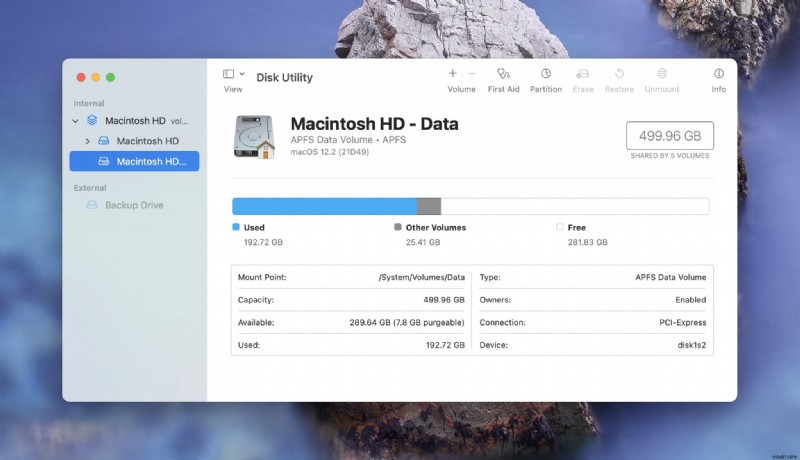Click the gray Other Volumes bar segment
The width and height of the screenshot is (800, 460).
[x=428, y=206]
